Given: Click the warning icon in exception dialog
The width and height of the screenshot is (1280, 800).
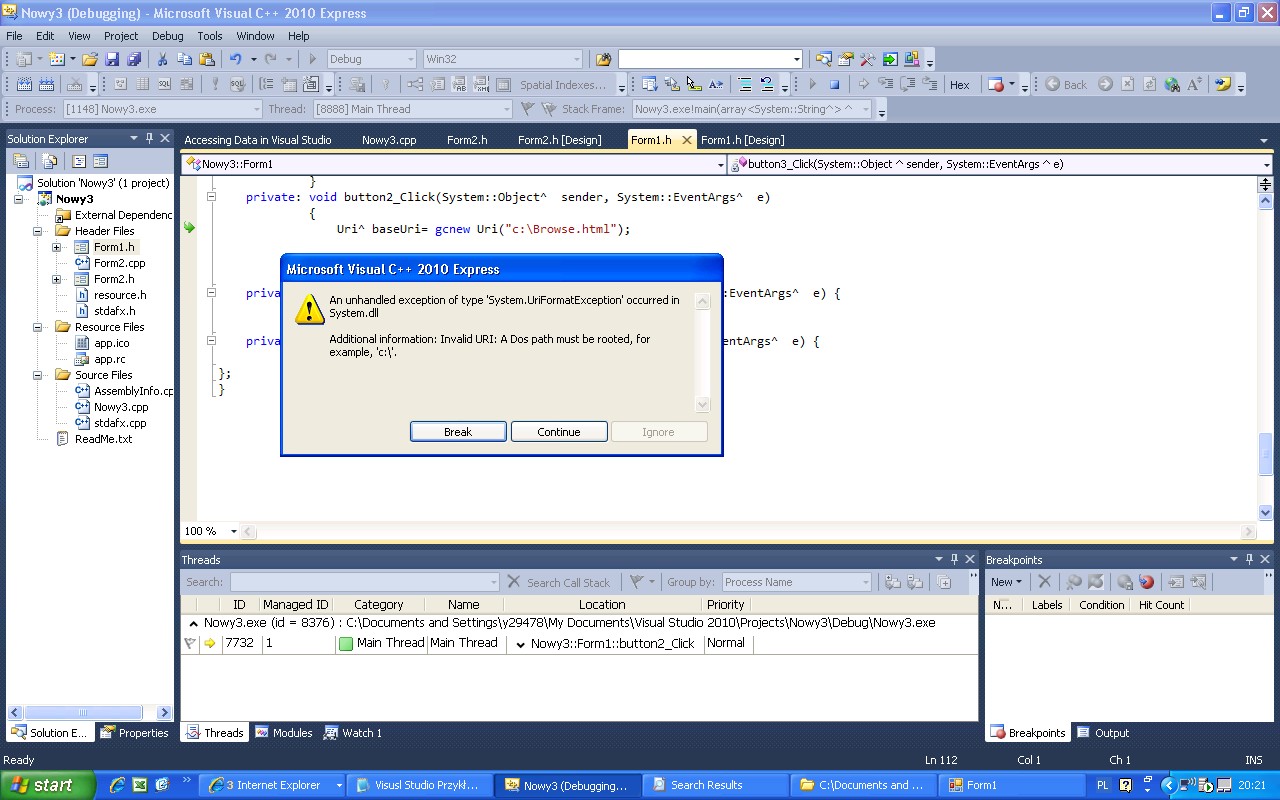Looking at the screenshot, I should click(x=309, y=309).
